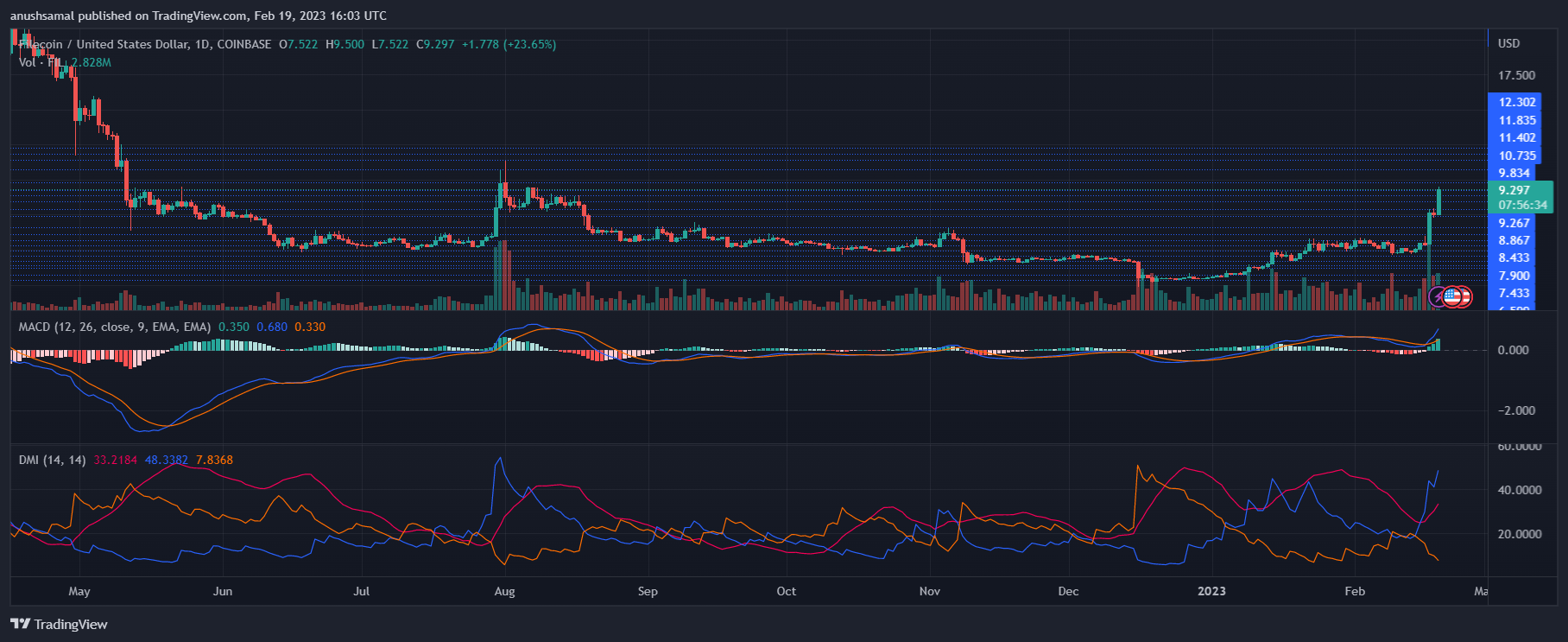Click the rightmost partially hidden flag icon

pos(1465,297)
